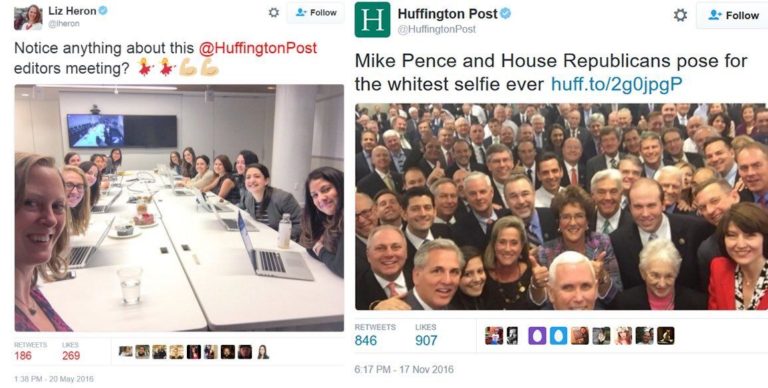Open the green Huffington Post H logo

pyautogui.click(x=372, y=20)
